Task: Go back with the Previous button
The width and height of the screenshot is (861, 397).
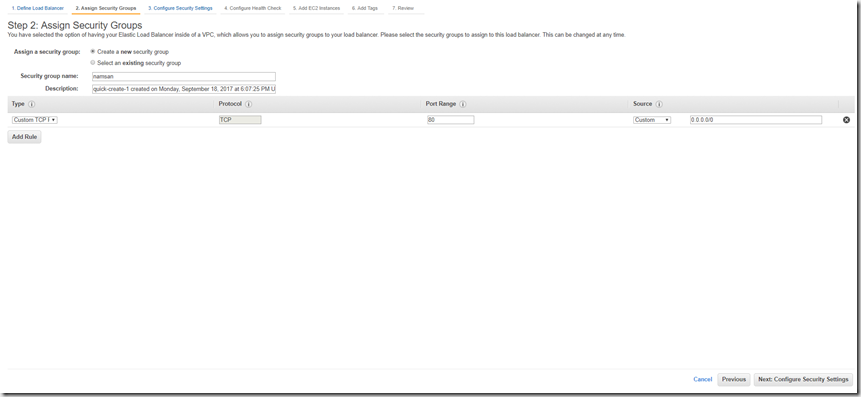Action: [734, 379]
